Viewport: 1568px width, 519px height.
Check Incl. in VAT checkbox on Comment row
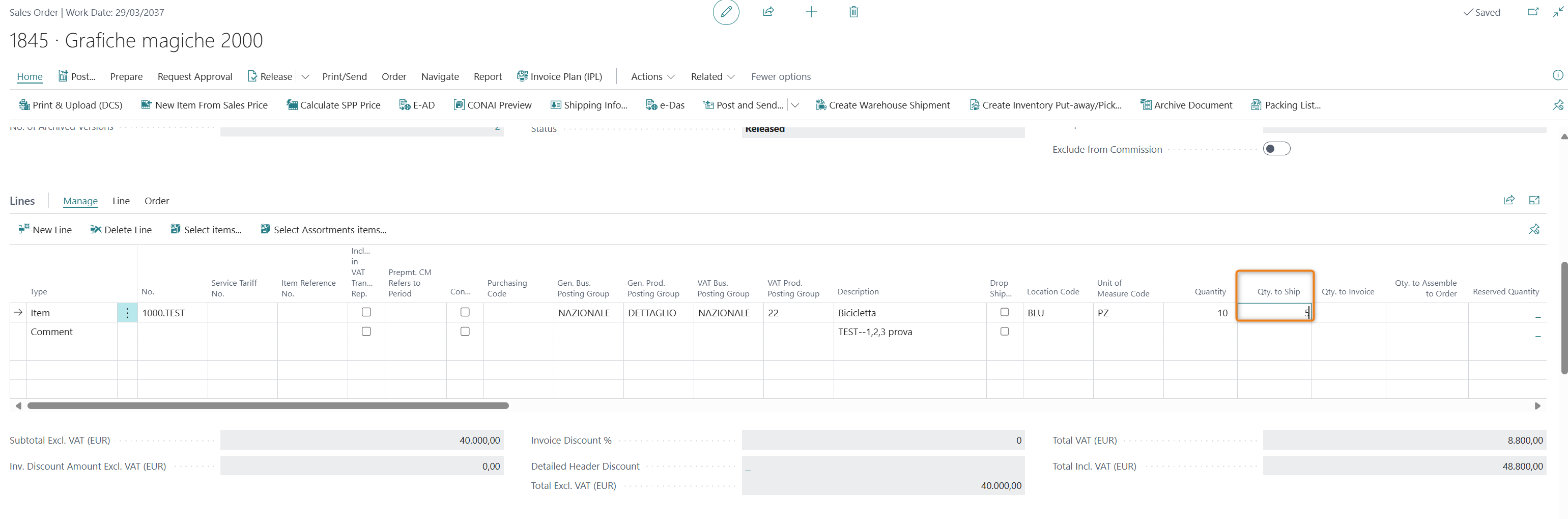366,332
